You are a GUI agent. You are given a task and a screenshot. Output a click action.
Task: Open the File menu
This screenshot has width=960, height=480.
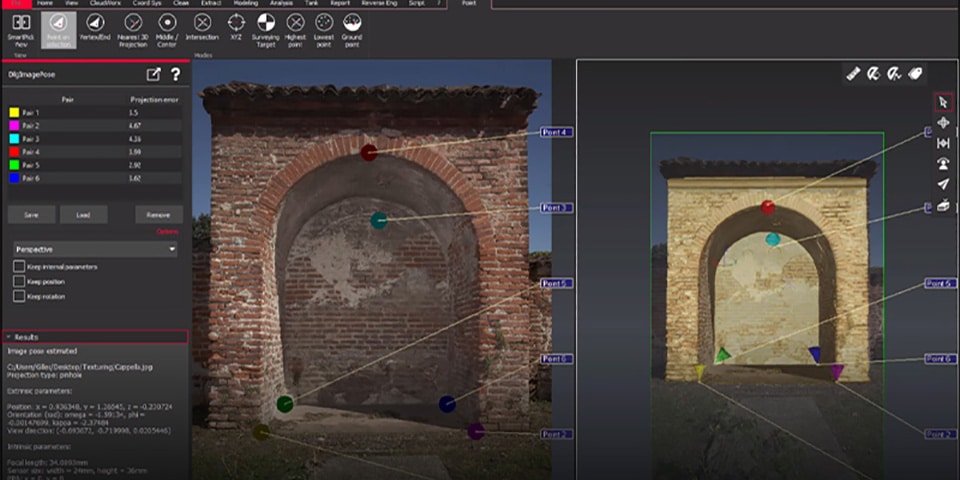click(x=15, y=3)
